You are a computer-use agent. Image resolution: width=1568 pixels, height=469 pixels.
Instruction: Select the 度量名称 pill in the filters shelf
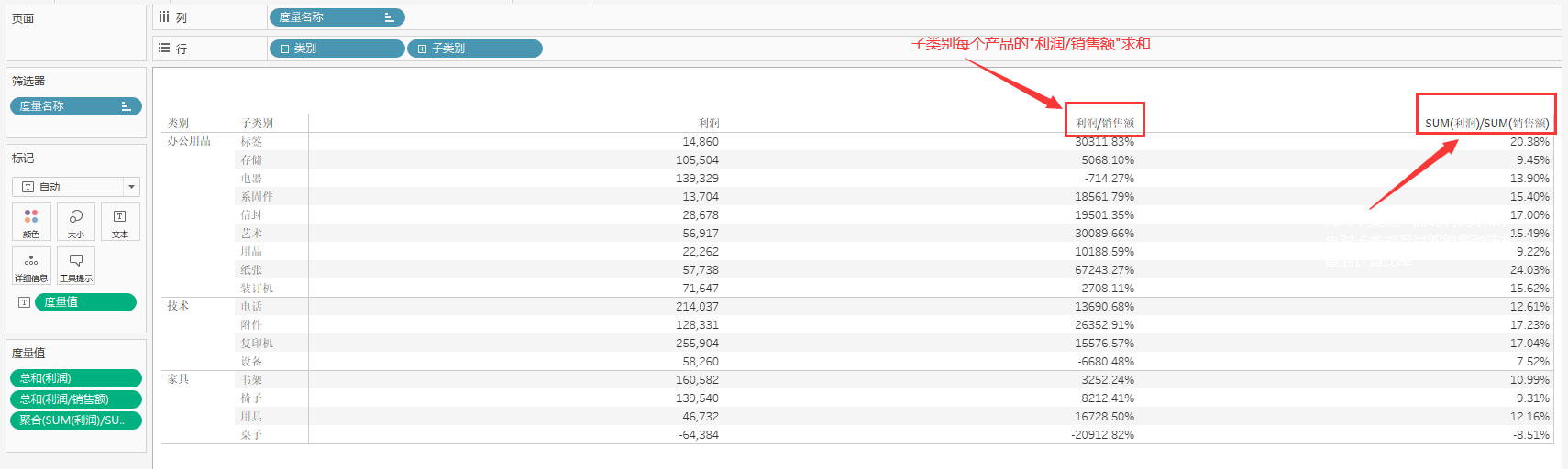[x=76, y=106]
